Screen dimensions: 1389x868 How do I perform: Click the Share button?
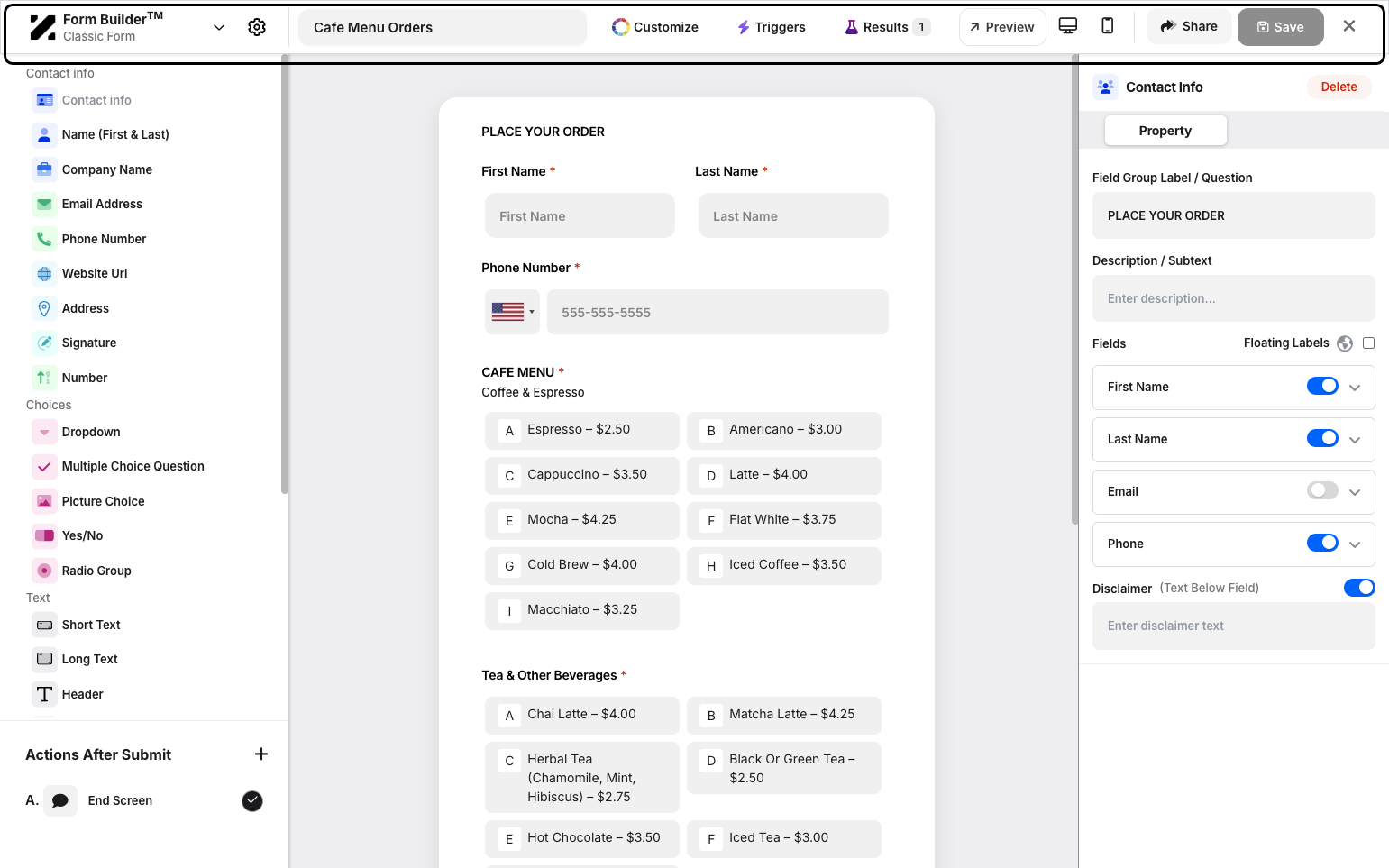(1189, 26)
